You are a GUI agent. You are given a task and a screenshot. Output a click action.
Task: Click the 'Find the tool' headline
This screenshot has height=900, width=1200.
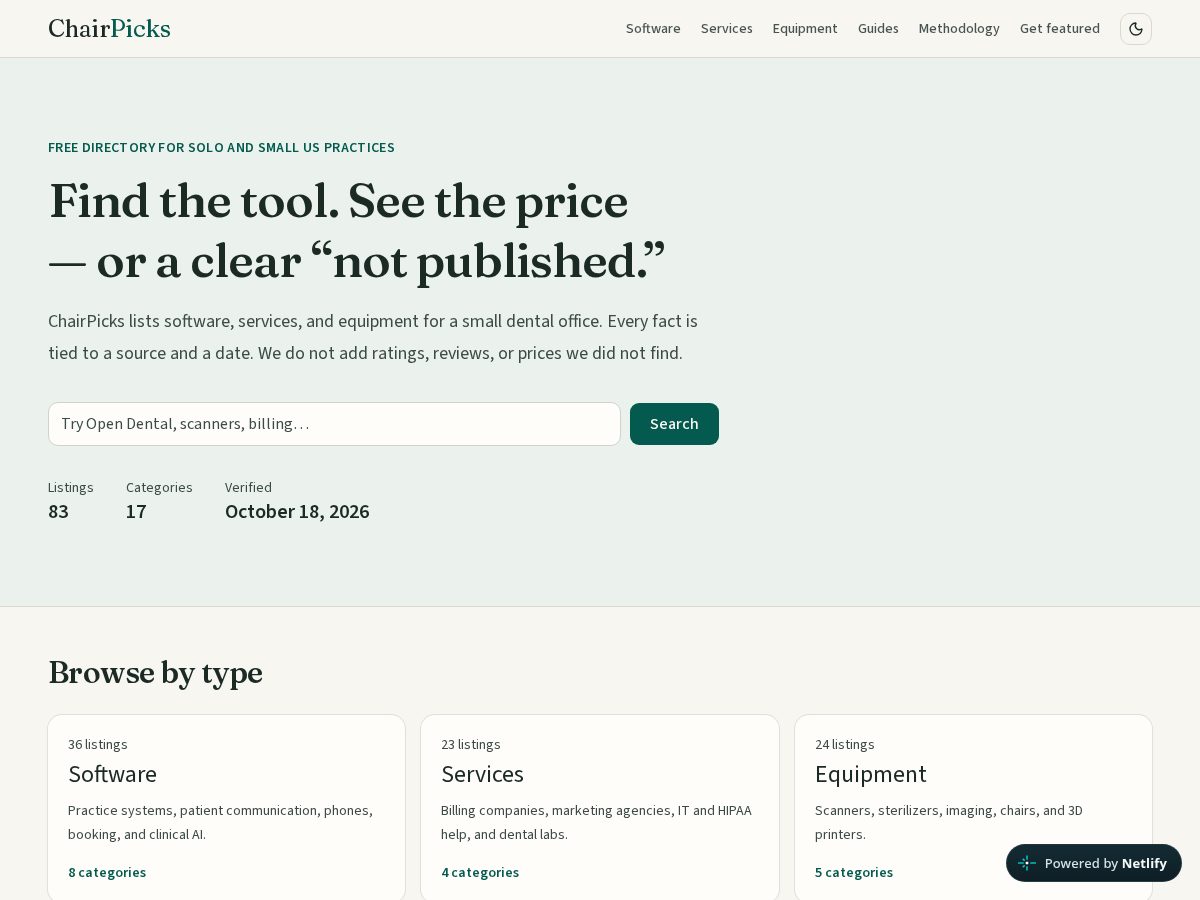click(x=357, y=231)
